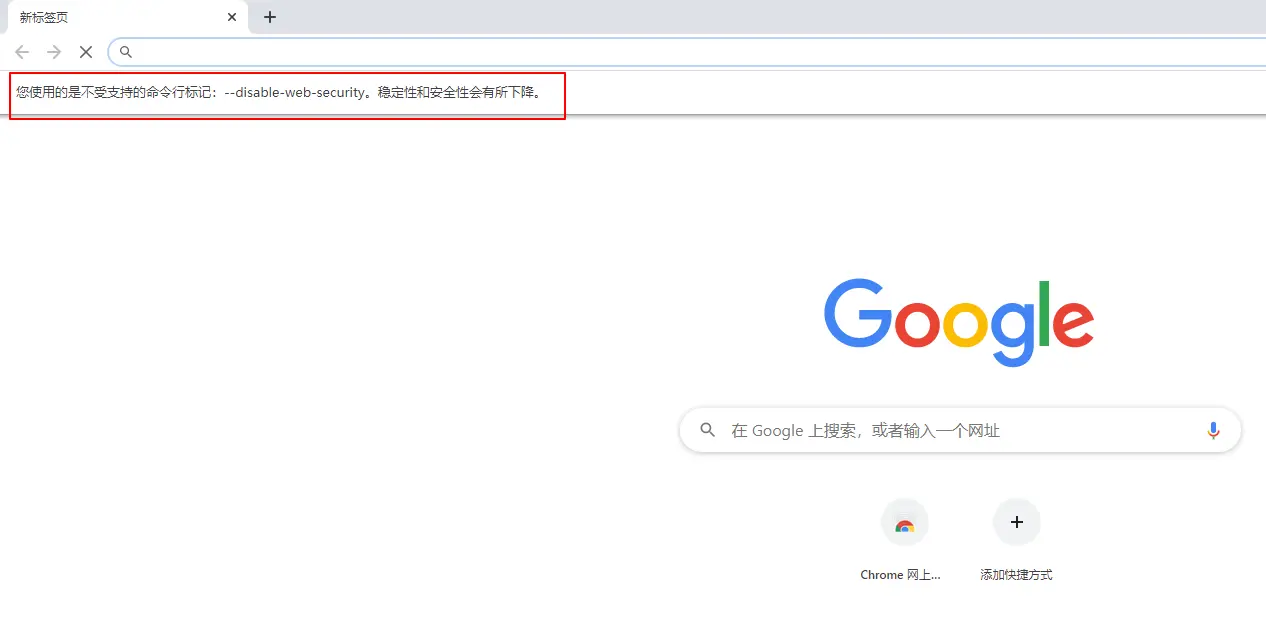Viewport: 1266px width, 619px height.
Task: Open a new tab with the plus button
Action: click(x=270, y=17)
